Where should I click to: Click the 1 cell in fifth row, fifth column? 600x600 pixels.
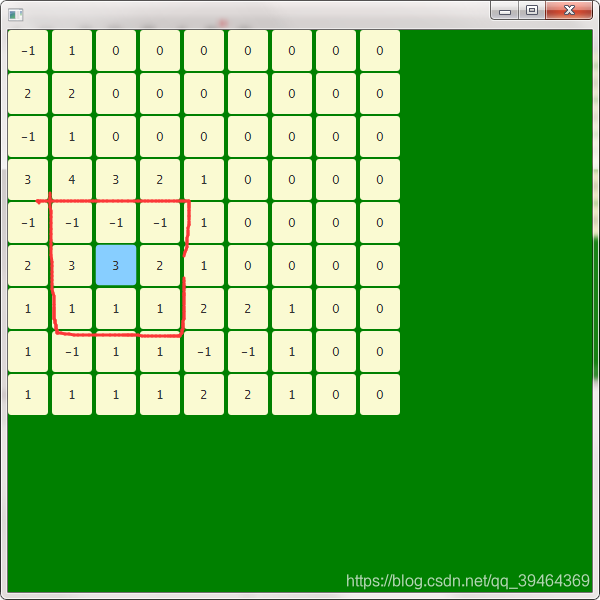click(204, 222)
